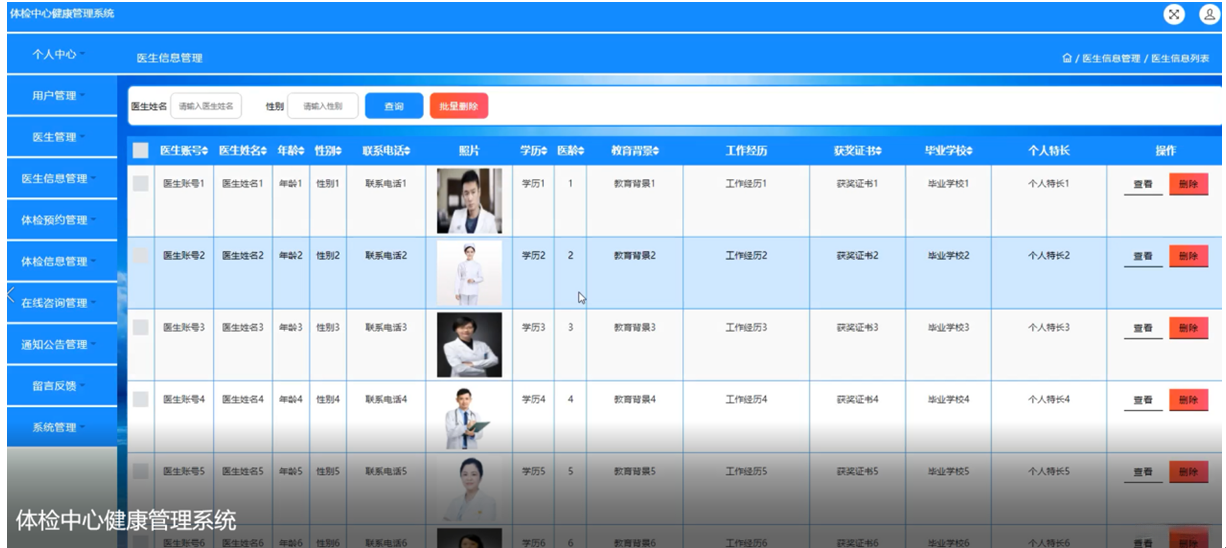Sort by the 联系电话 column header

click(x=386, y=151)
